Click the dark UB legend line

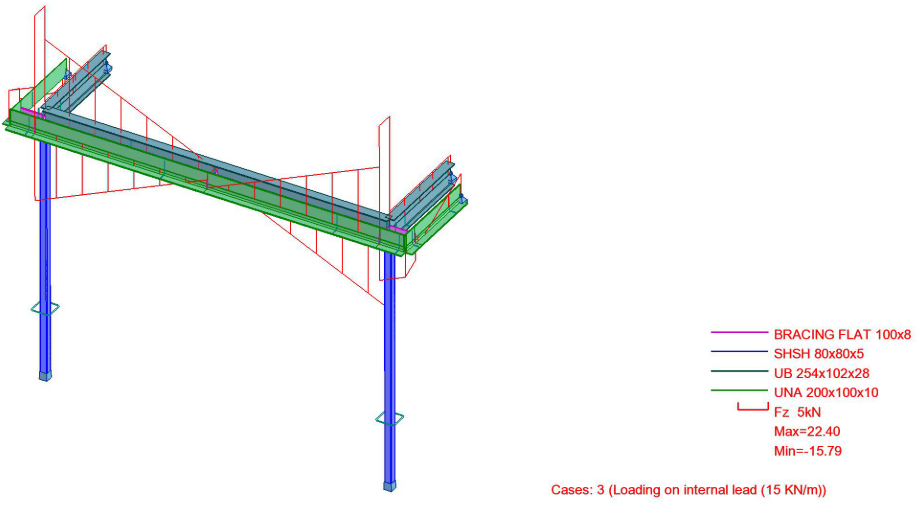(739, 371)
